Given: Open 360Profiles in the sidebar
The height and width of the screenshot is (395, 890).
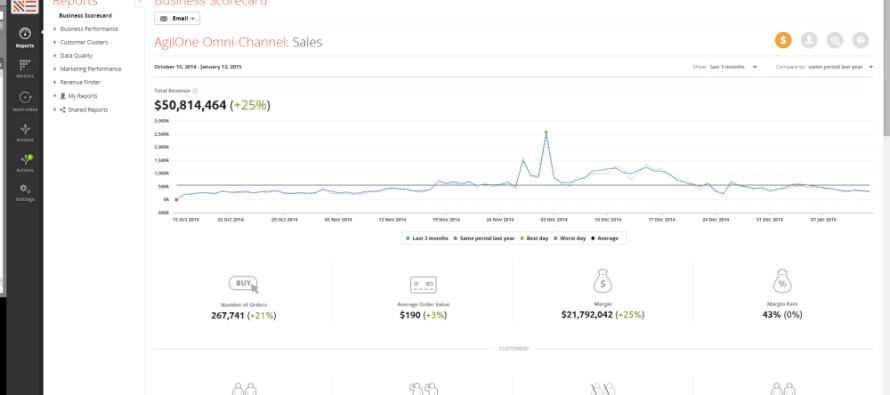Looking at the screenshot, I should pyautogui.click(x=24, y=101).
